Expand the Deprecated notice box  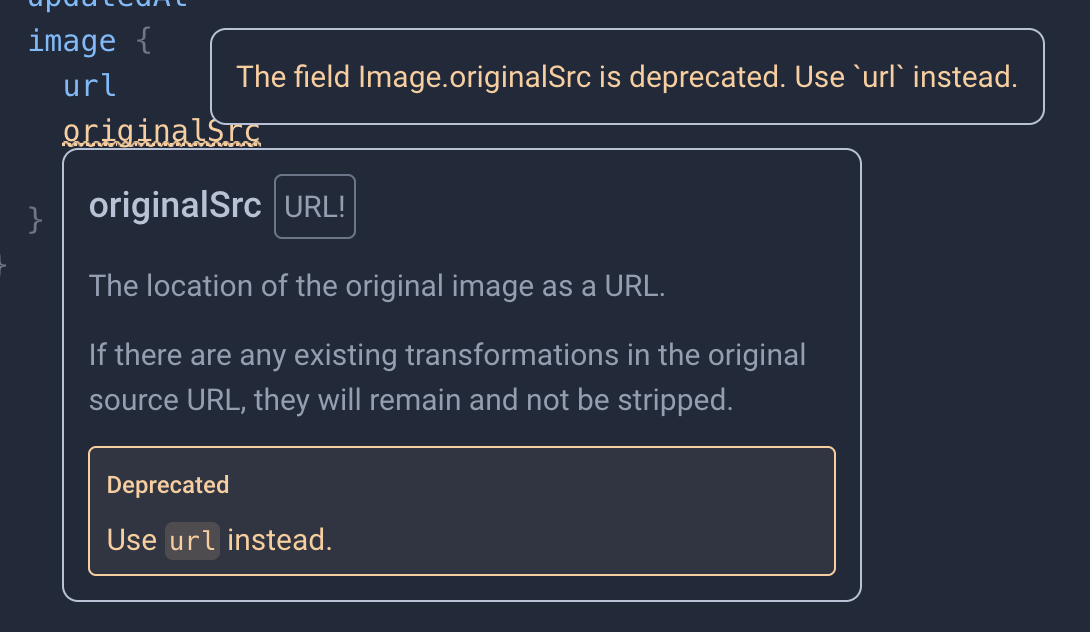461,510
